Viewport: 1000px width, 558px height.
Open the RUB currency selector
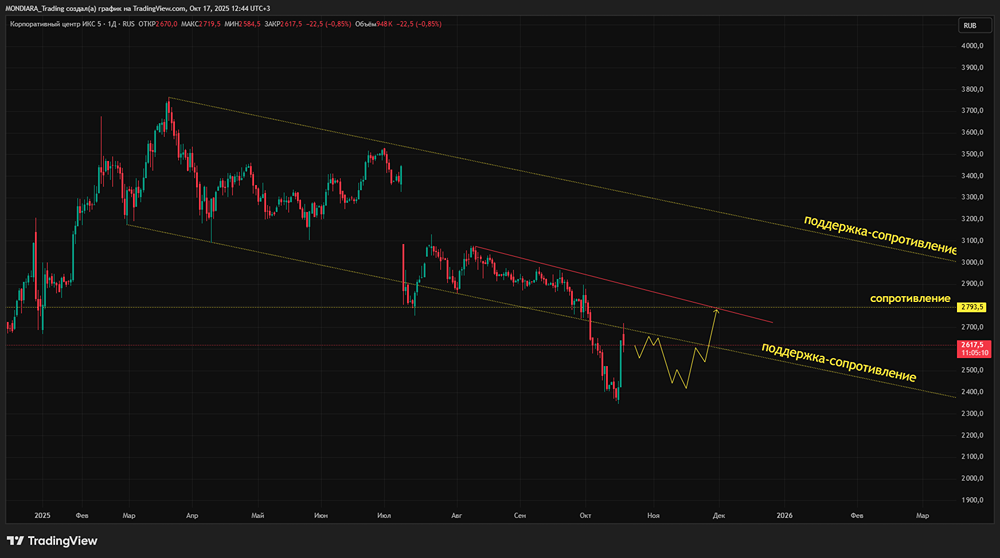[x=974, y=26]
